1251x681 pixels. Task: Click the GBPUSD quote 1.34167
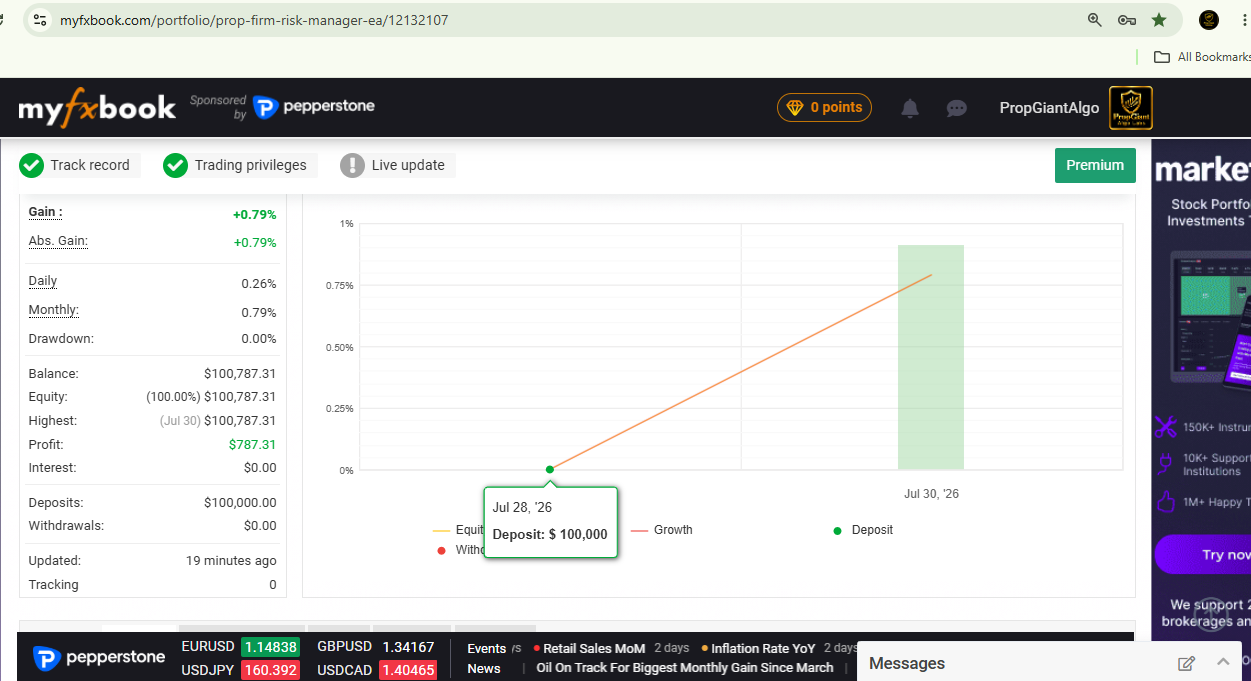tap(407, 647)
